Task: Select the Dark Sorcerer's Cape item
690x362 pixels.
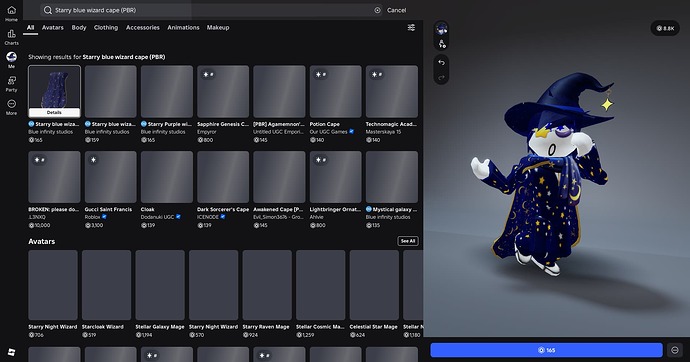Action: point(223,177)
